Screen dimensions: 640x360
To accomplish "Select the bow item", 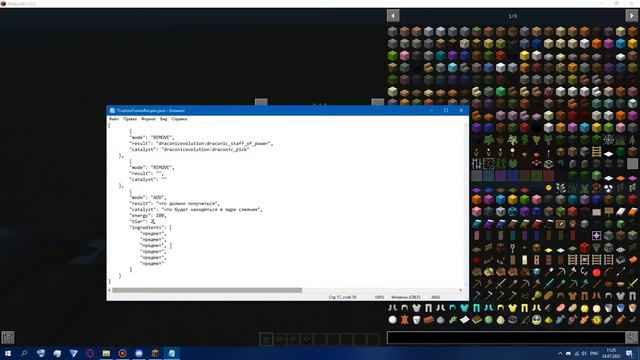I will pyautogui.click(x=609, y=272).
